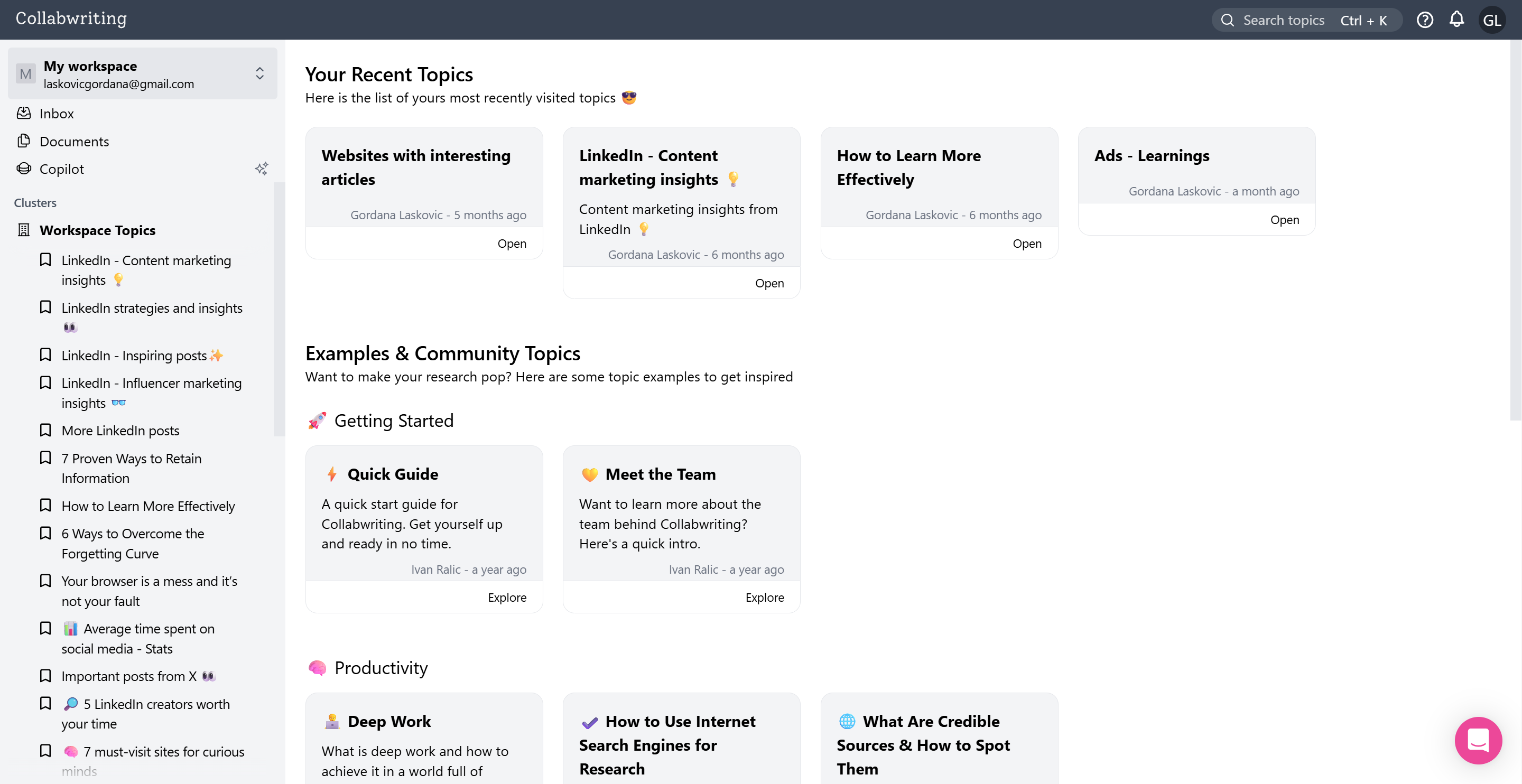Click bookmark icon for 7 must-visit sites
This screenshot has width=1522, height=784.
coord(45,751)
